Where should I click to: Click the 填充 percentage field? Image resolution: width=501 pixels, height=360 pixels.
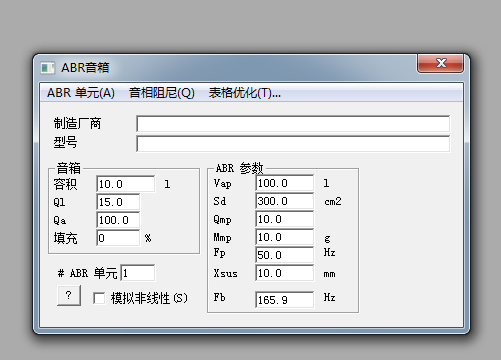pyautogui.click(x=118, y=238)
